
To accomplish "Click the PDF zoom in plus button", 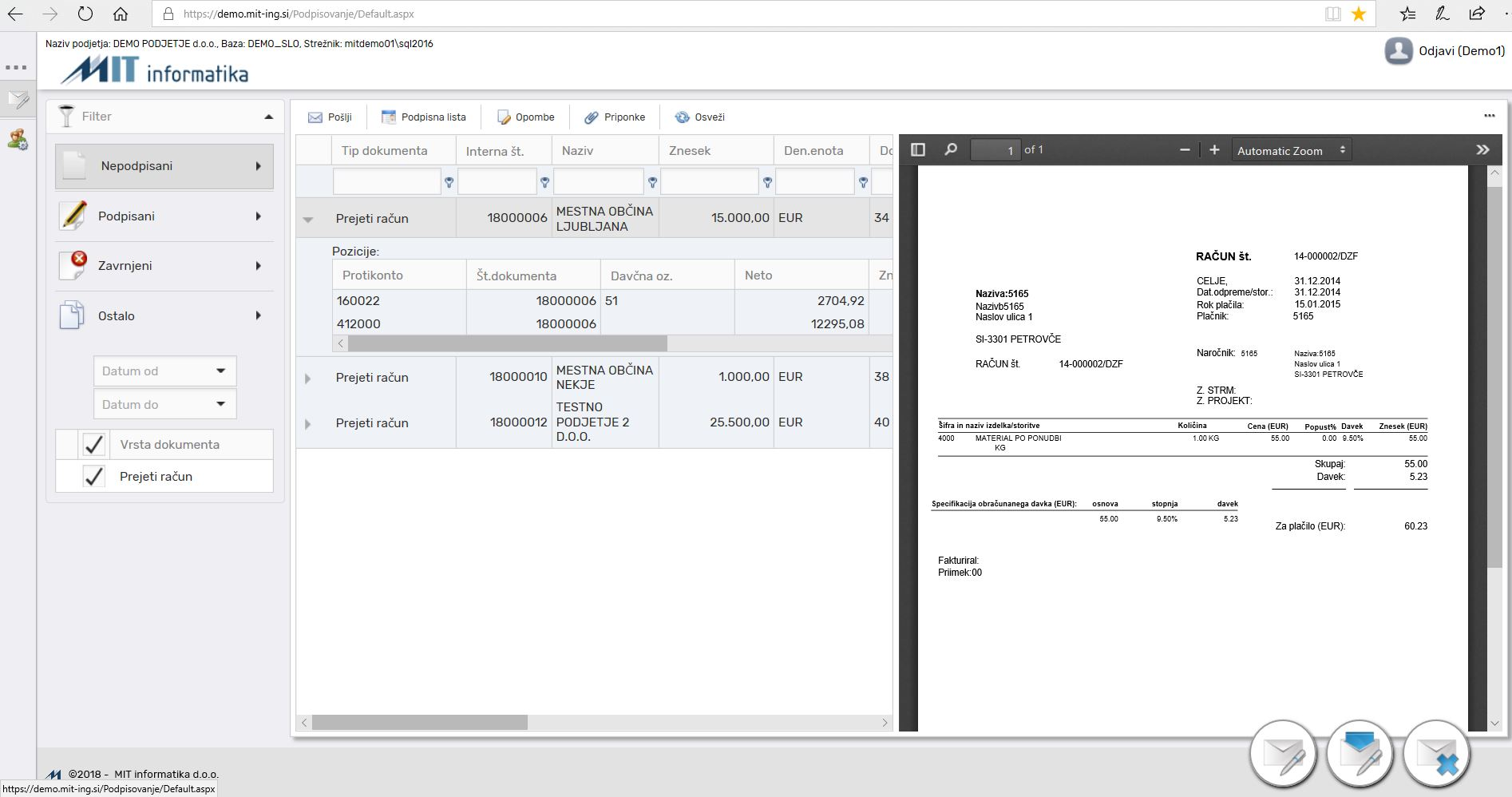I will coord(1214,150).
